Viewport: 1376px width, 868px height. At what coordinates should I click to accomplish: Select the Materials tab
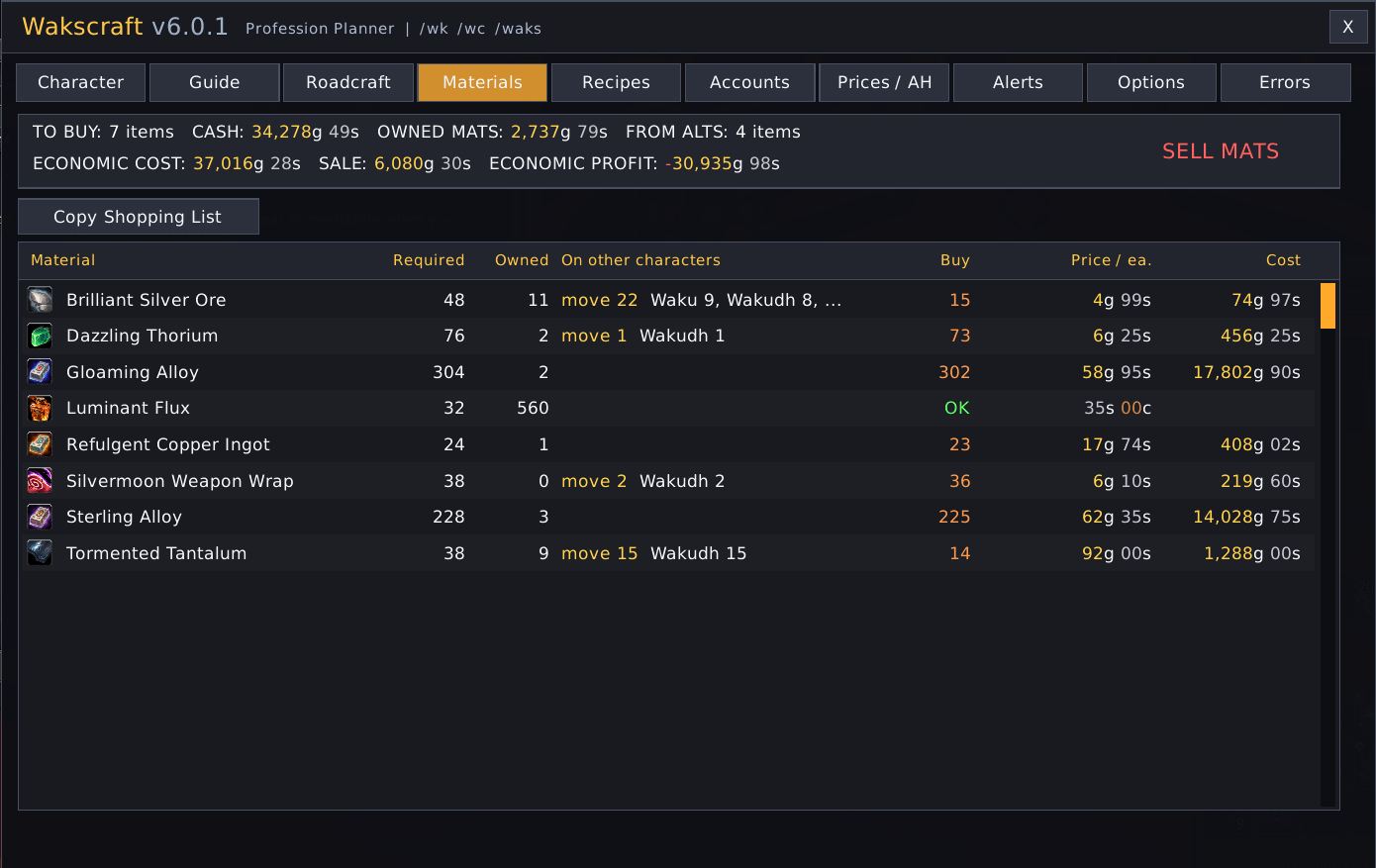[482, 82]
